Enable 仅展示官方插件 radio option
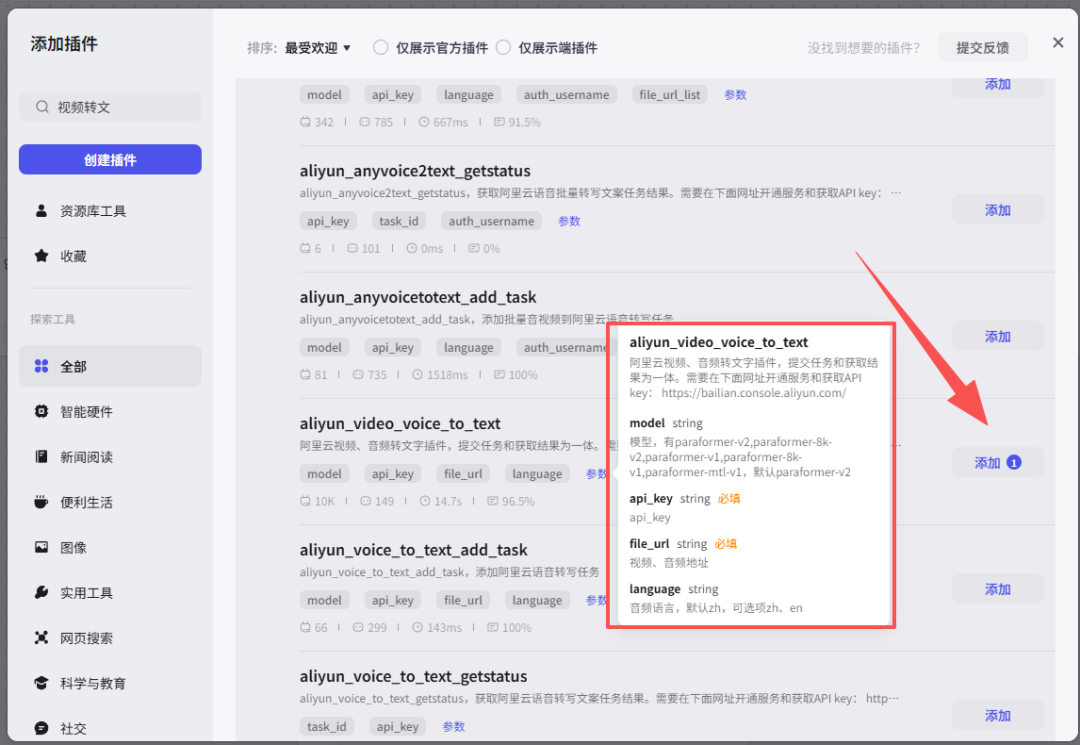This screenshot has height=745, width=1080. pyautogui.click(x=380, y=48)
